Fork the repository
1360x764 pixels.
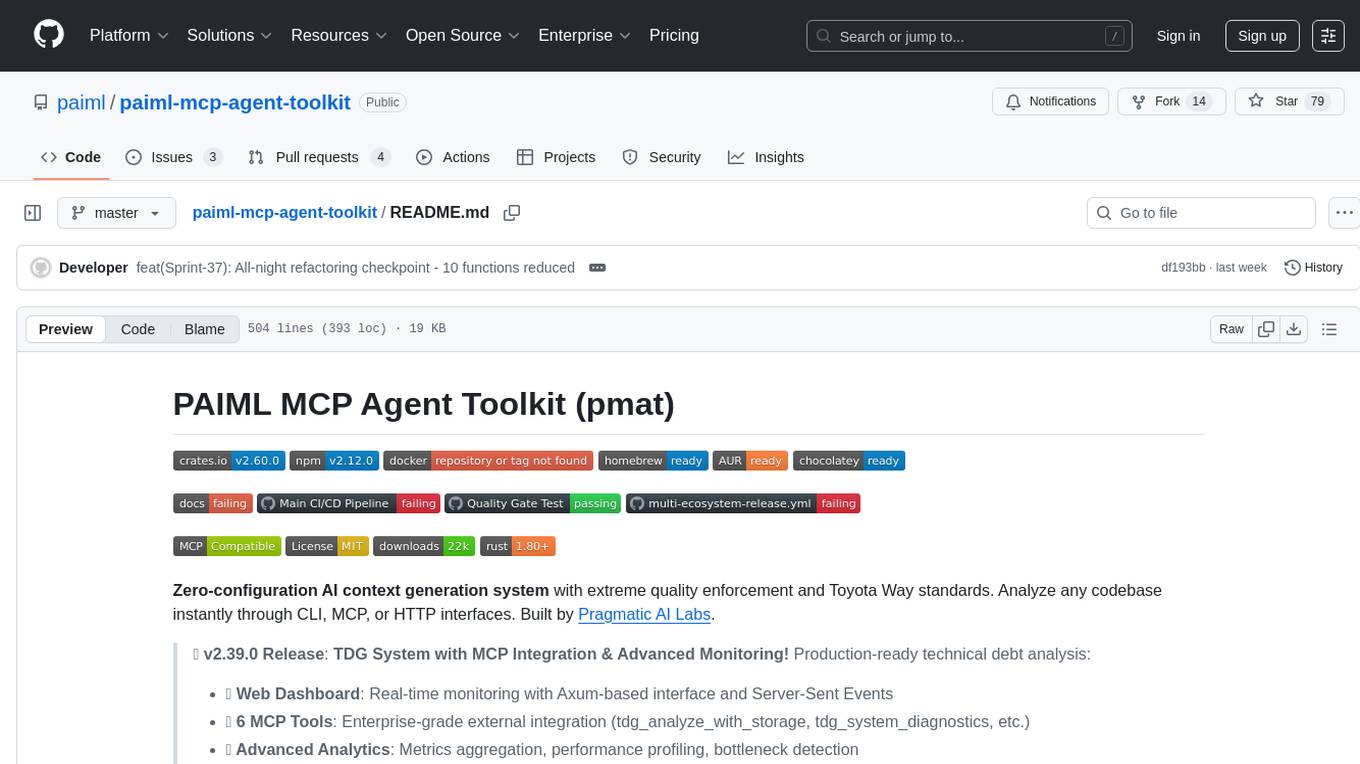tap(1170, 101)
